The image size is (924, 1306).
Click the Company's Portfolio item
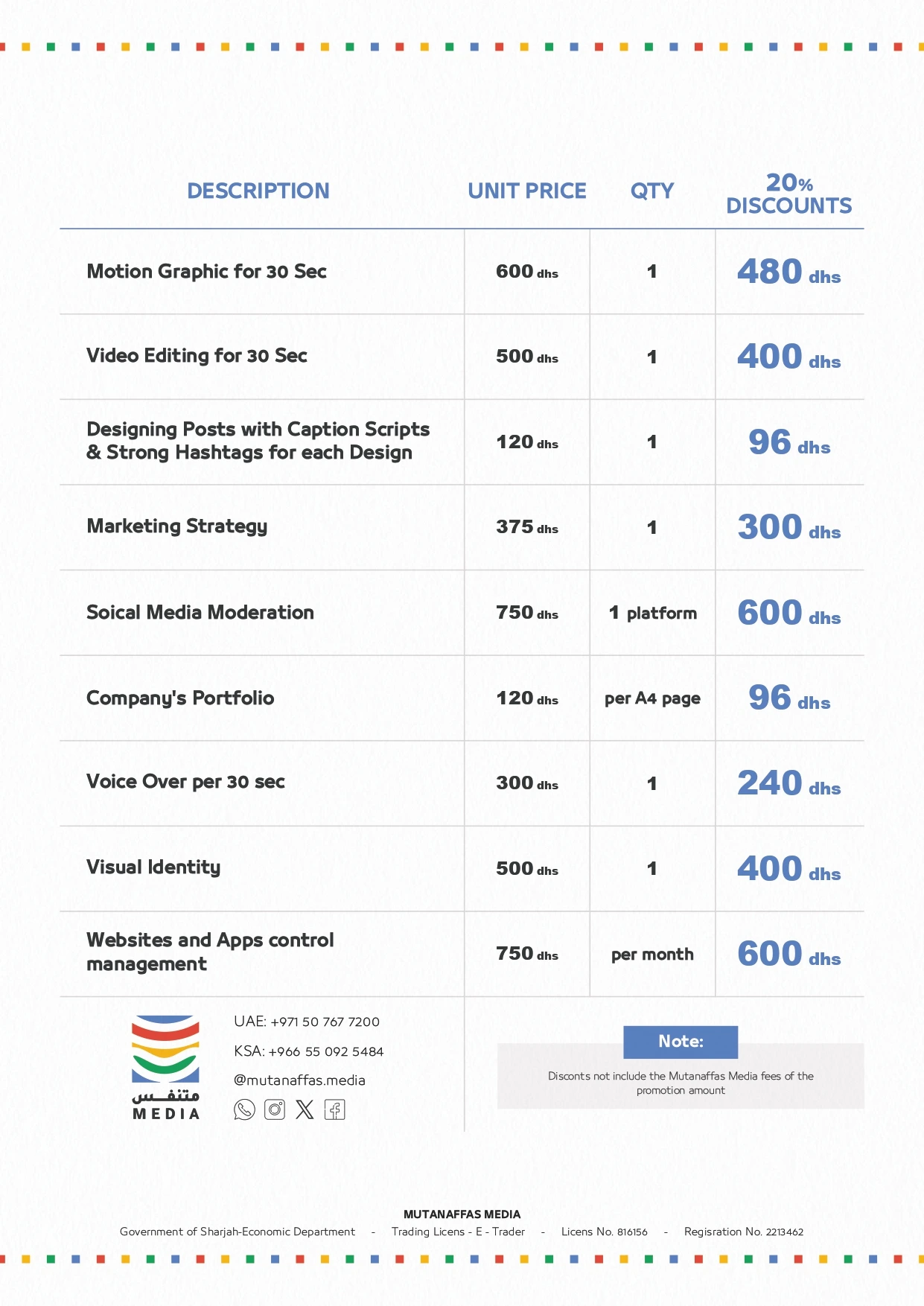[180, 698]
